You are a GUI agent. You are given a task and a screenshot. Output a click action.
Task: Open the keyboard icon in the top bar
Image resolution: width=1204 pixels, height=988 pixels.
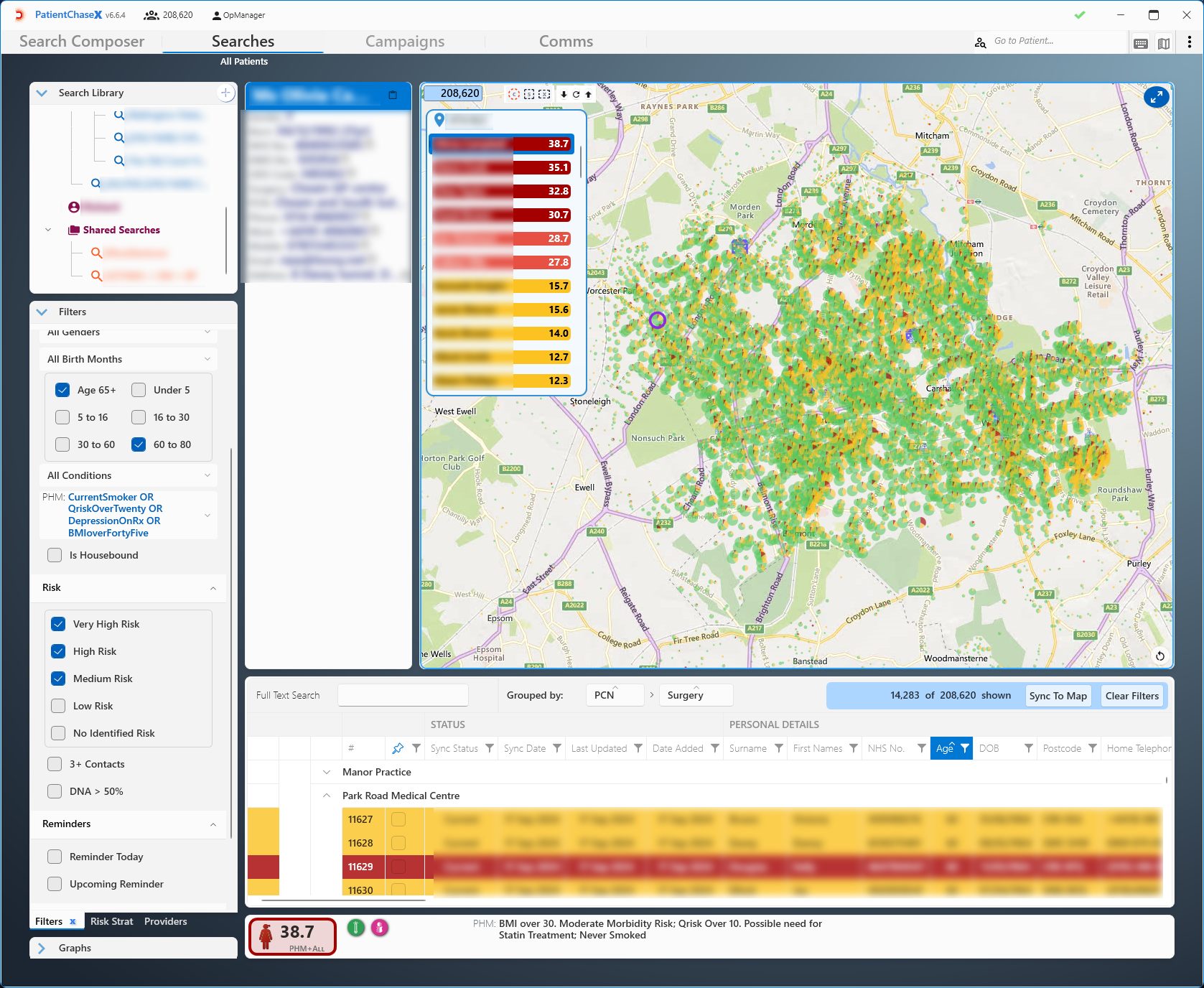(1140, 42)
